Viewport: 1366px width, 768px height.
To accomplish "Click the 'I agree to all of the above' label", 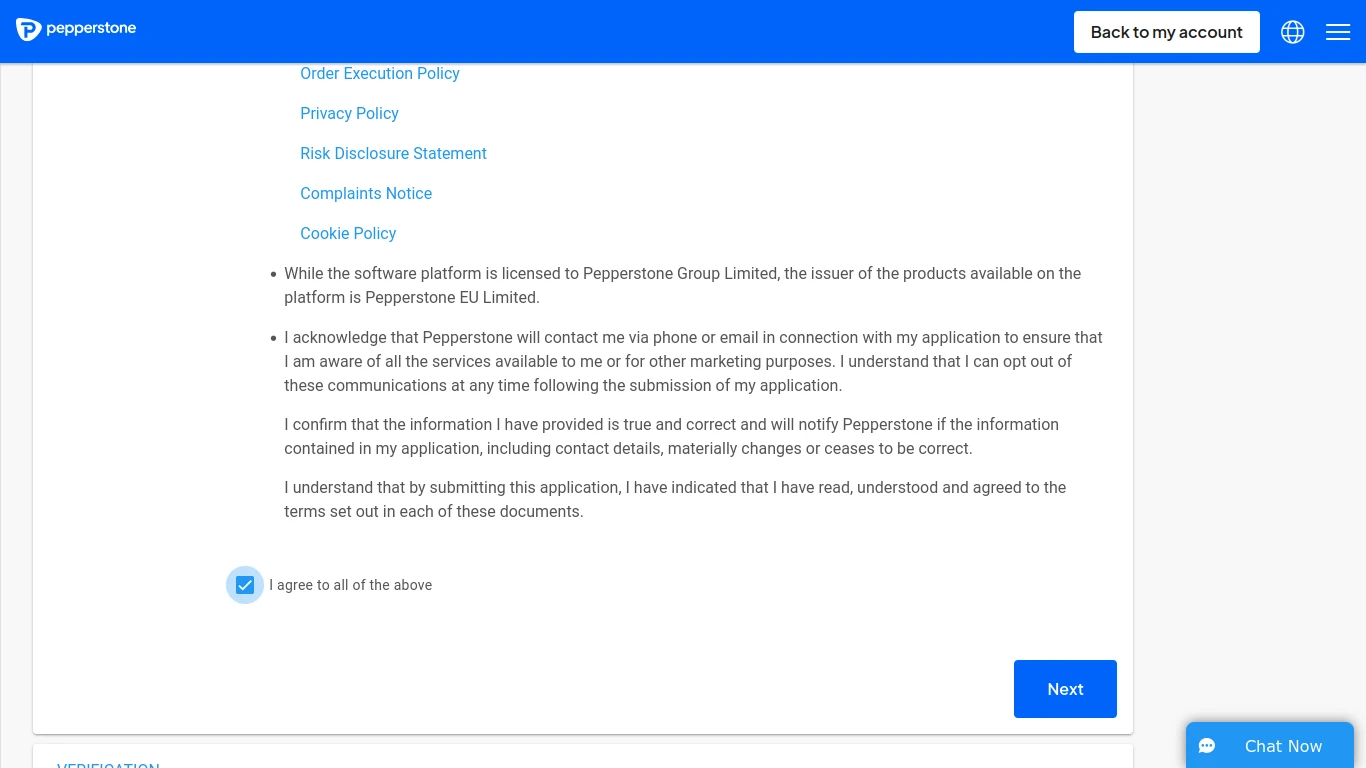I will 350,585.
